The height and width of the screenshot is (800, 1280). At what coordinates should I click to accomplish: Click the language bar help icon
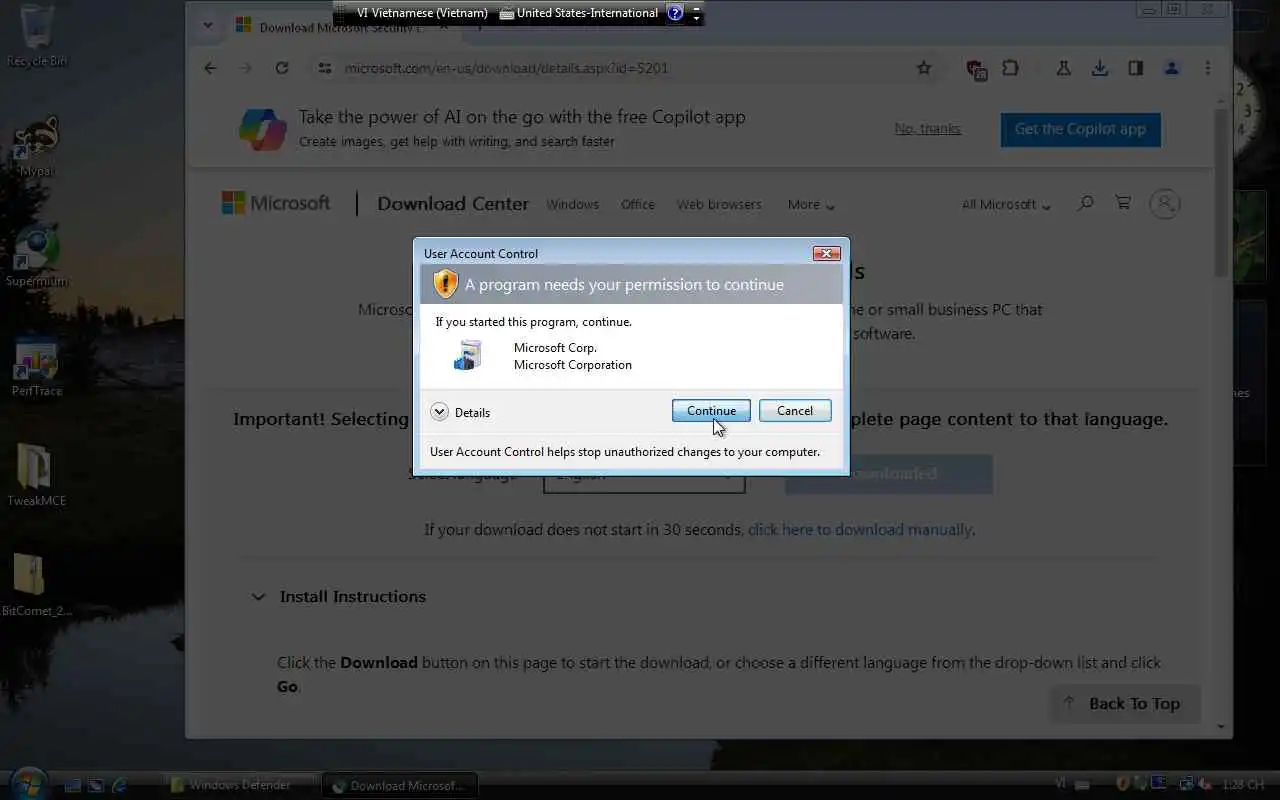pyautogui.click(x=675, y=13)
